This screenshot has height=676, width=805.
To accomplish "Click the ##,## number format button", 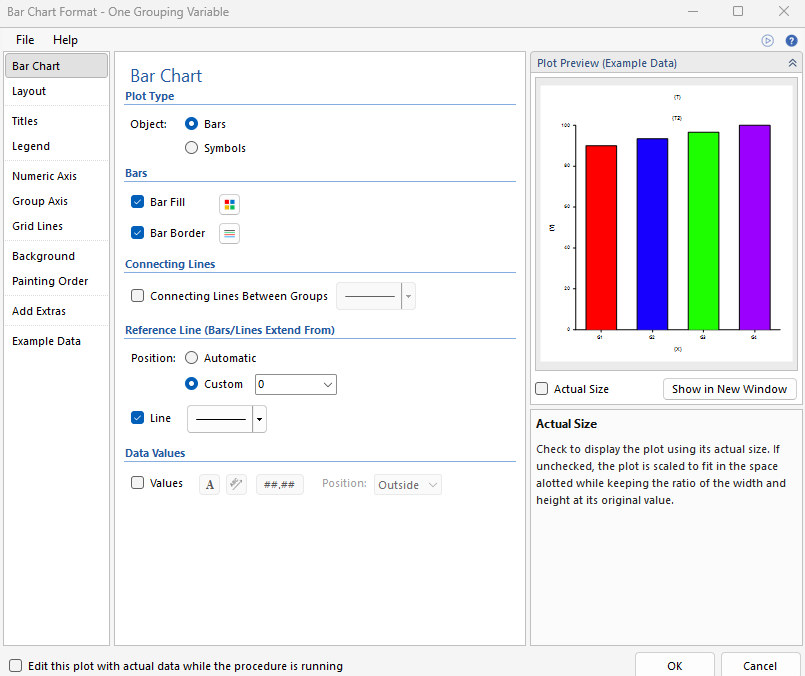I will tap(280, 484).
